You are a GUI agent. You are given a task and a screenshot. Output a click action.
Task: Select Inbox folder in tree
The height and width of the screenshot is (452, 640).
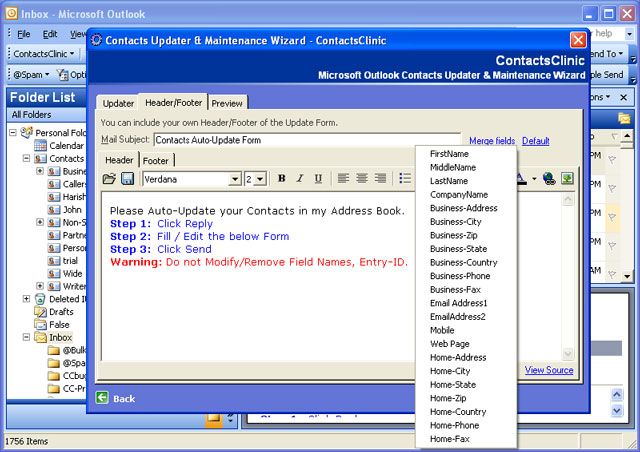pyautogui.click(x=60, y=338)
